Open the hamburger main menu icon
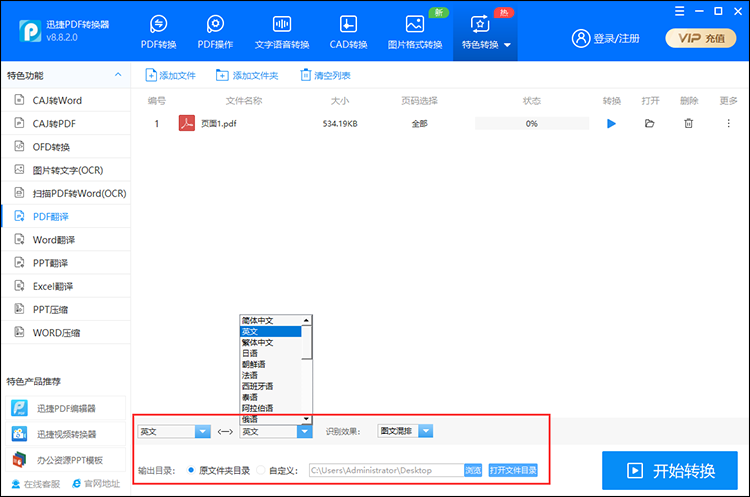 (x=680, y=11)
